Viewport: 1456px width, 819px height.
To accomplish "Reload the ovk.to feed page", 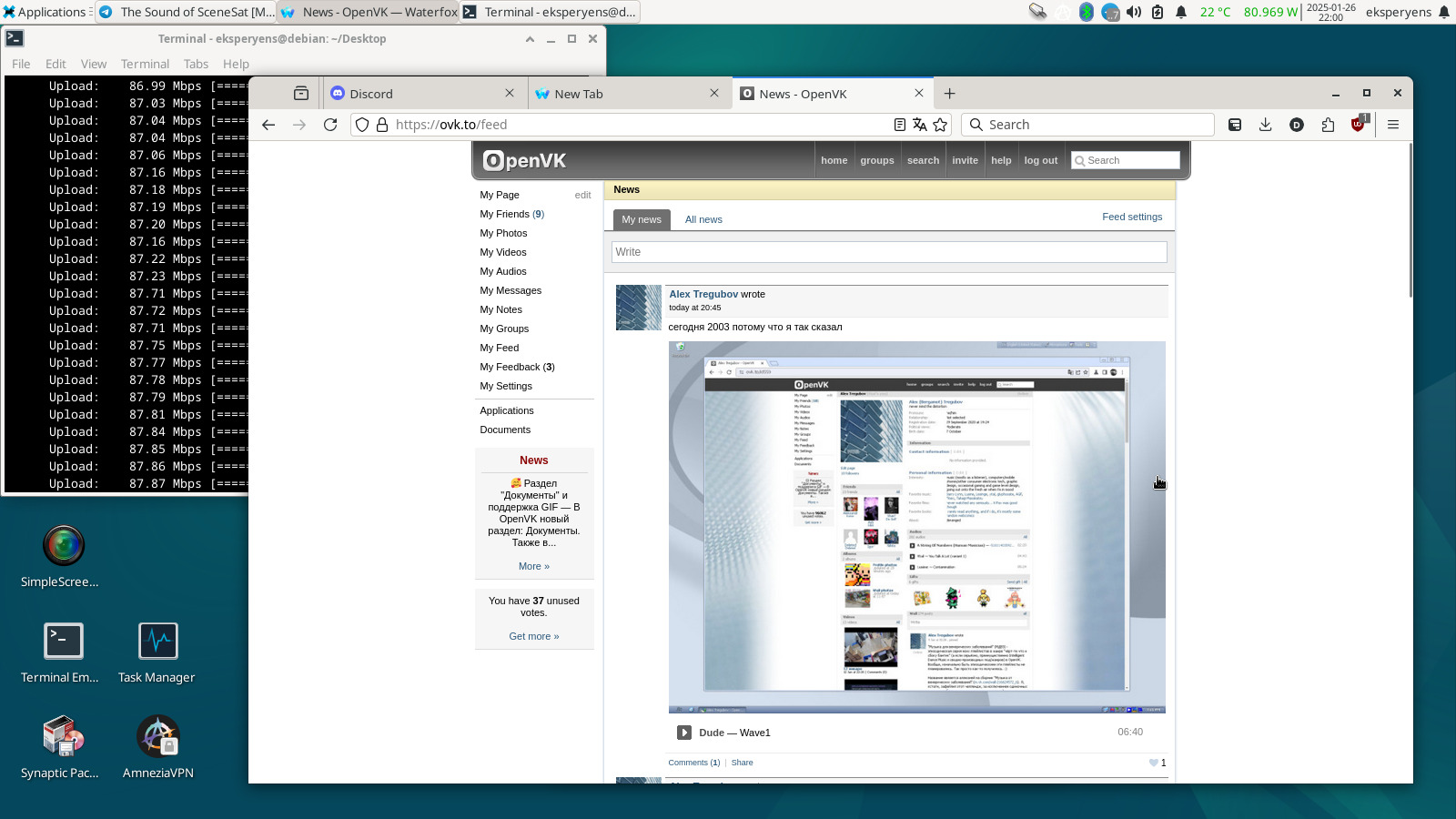I will pos(330,125).
